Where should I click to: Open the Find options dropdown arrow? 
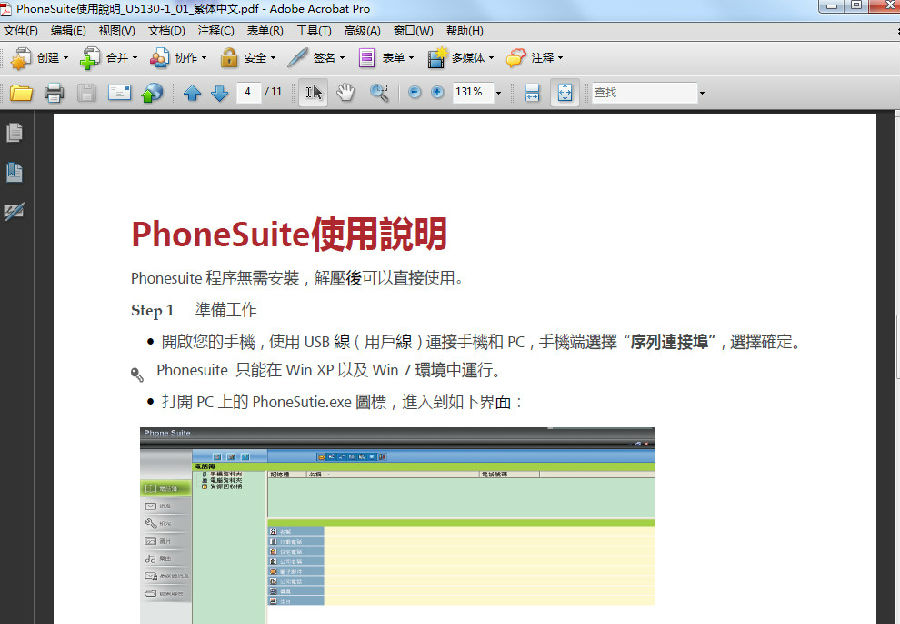(702, 93)
